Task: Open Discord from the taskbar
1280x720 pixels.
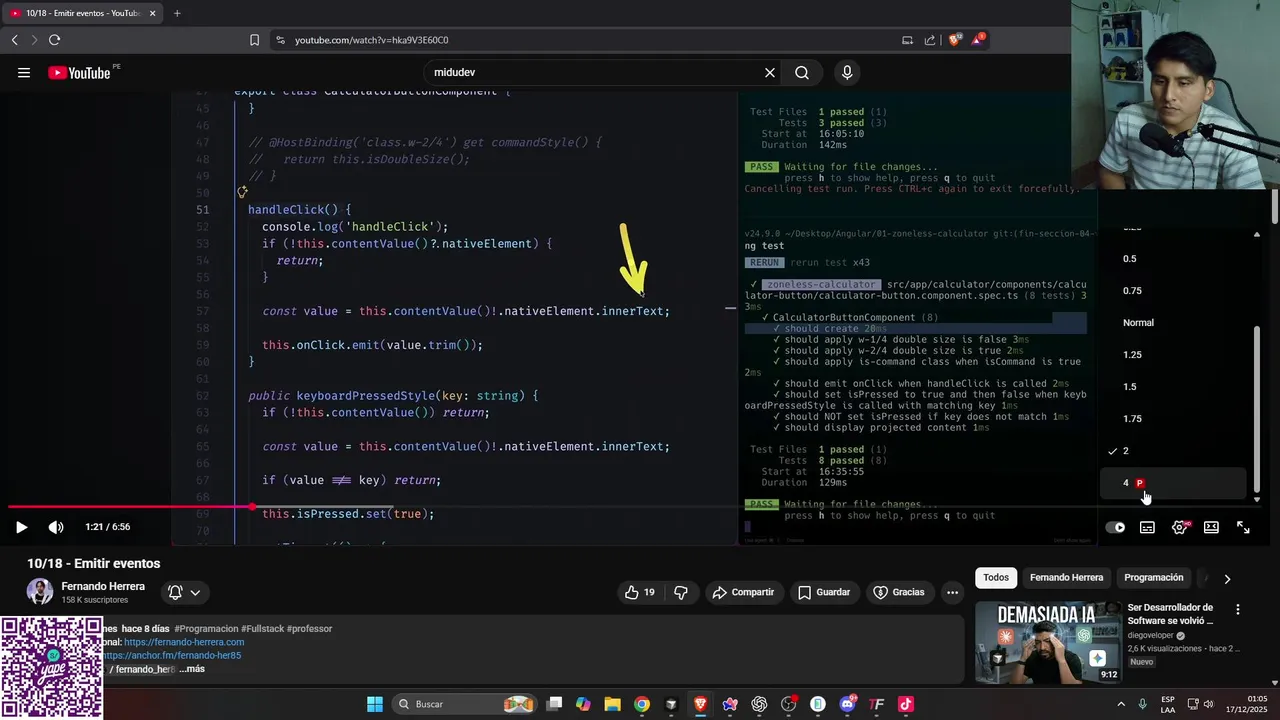Action: [847, 704]
